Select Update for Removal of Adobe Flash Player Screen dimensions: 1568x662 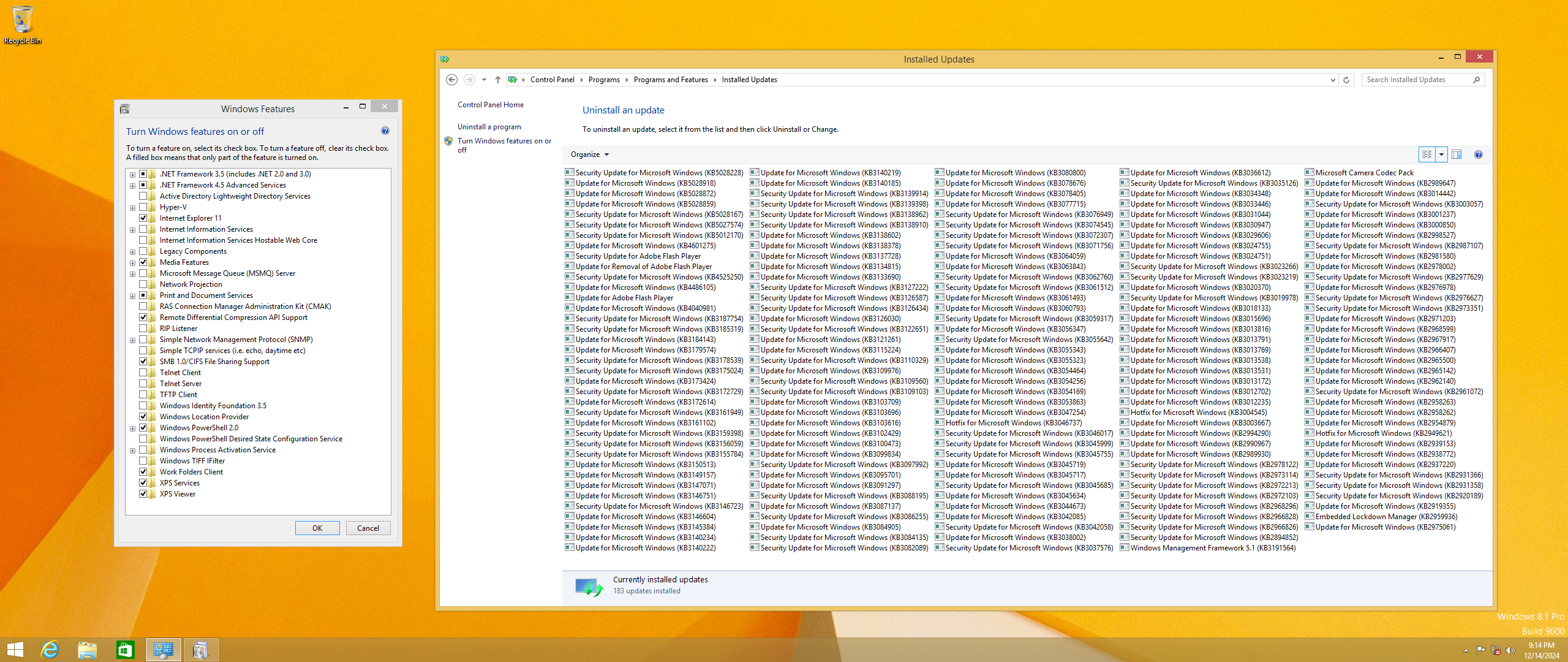click(638, 267)
